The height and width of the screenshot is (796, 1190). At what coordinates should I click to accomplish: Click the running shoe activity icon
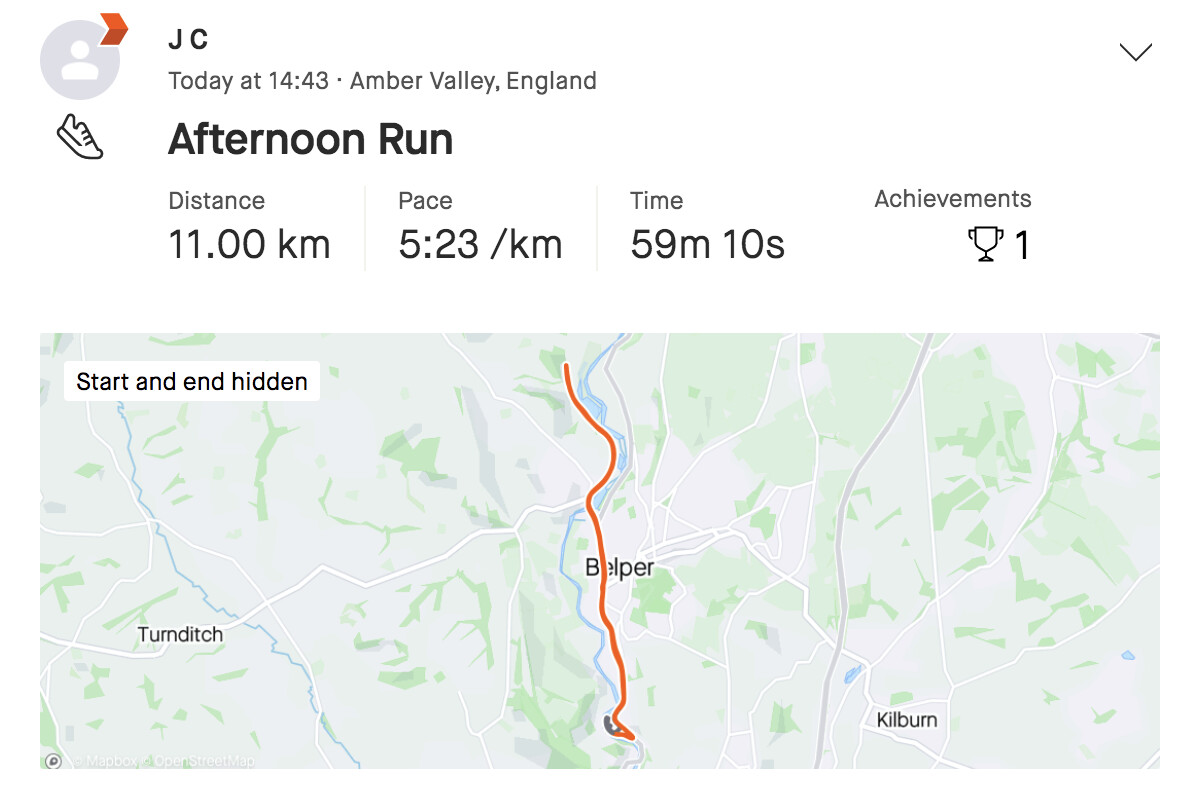pyautogui.click(x=80, y=138)
